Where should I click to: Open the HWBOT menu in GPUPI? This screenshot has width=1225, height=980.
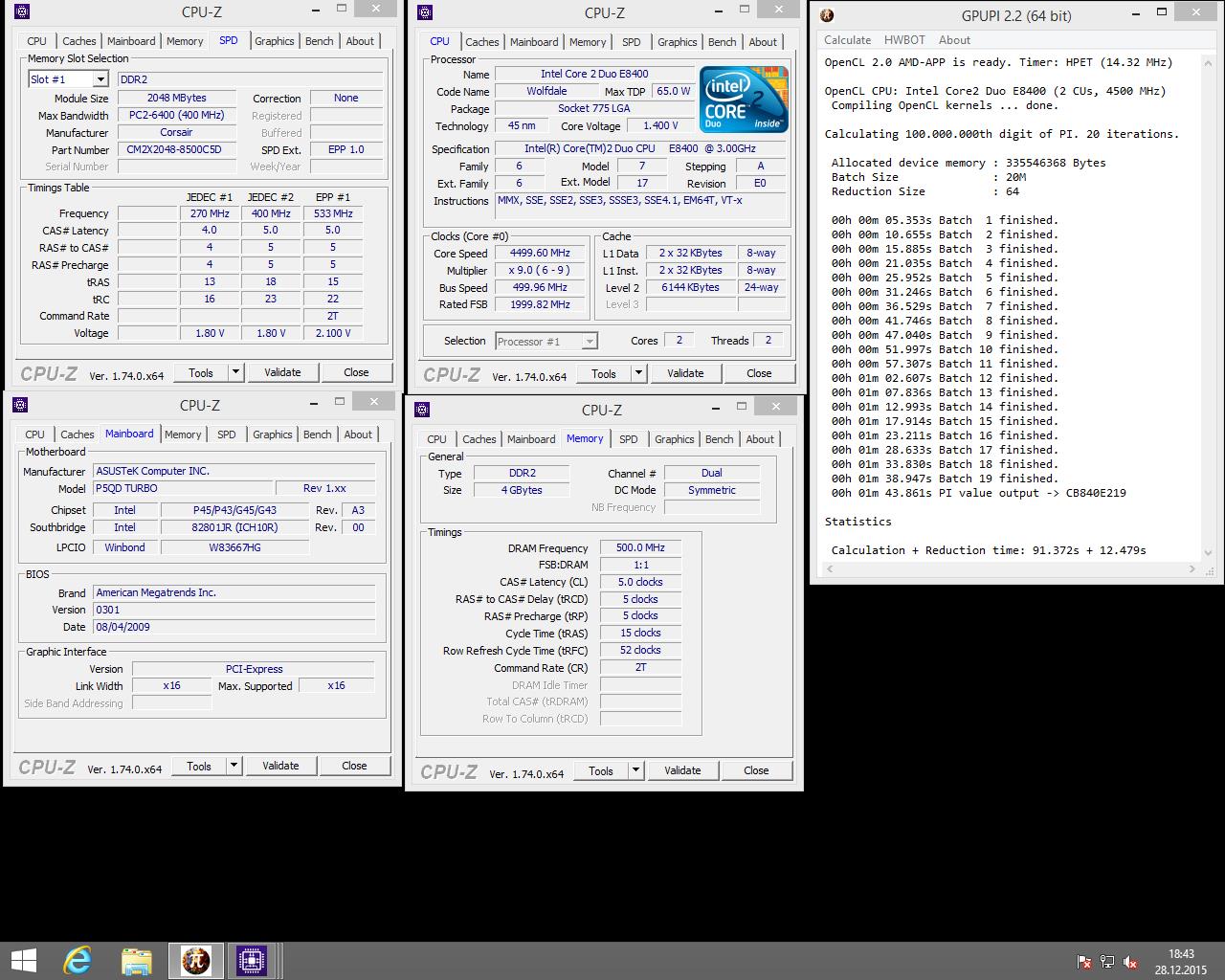[904, 40]
